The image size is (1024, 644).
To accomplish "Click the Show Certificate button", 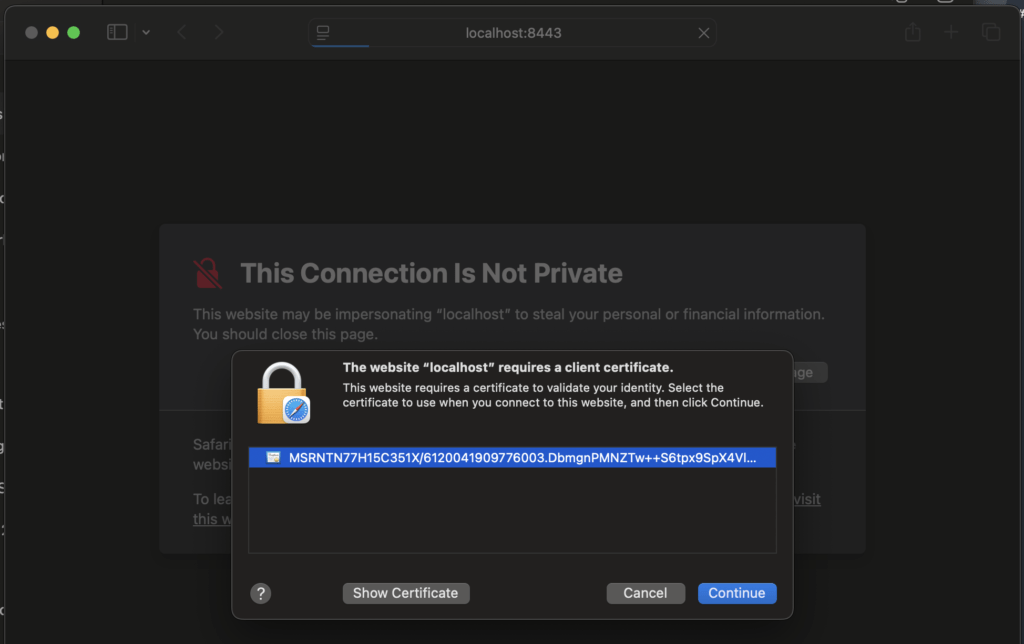I will pyautogui.click(x=406, y=593).
